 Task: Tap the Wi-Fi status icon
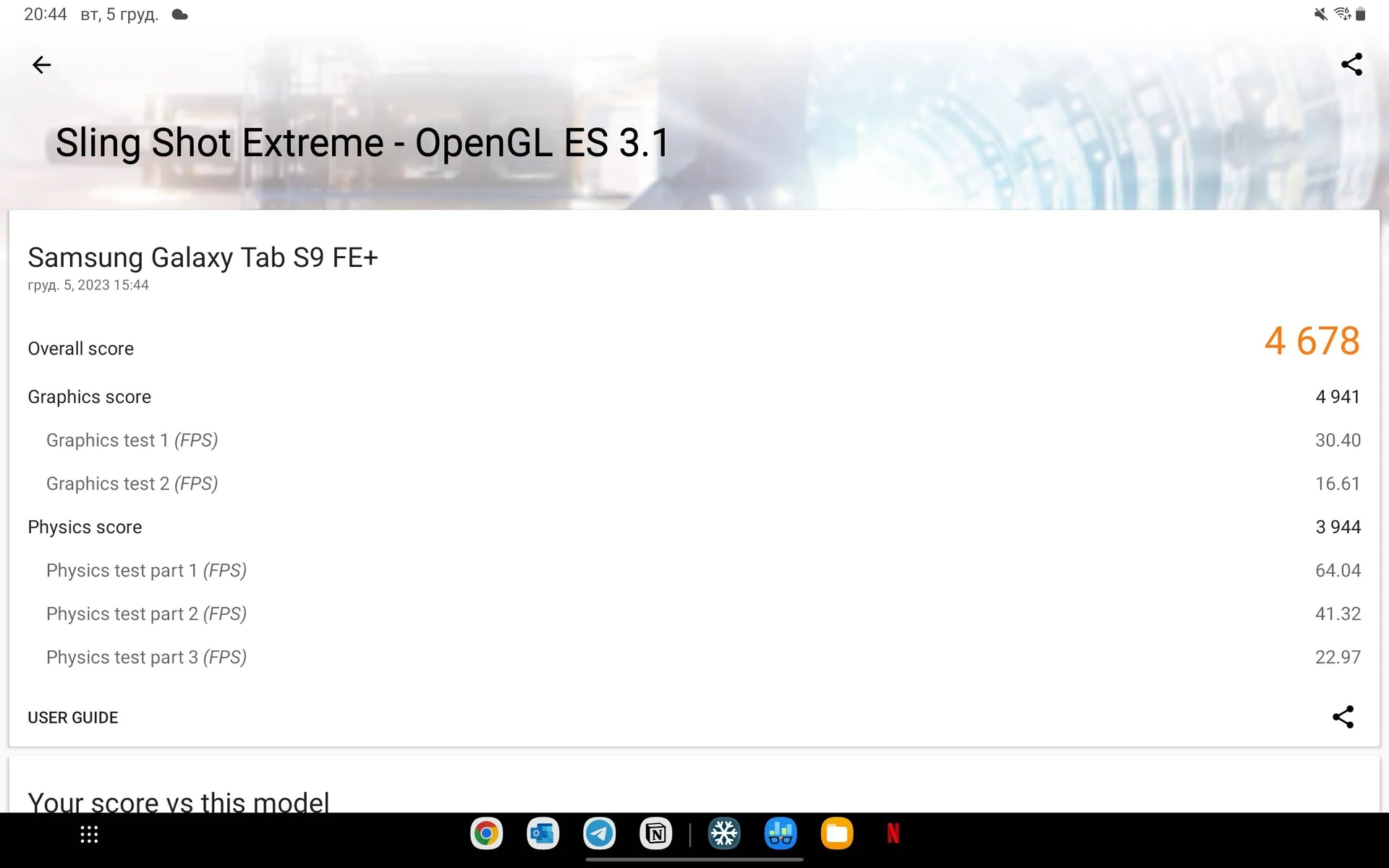coord(1342,14)
